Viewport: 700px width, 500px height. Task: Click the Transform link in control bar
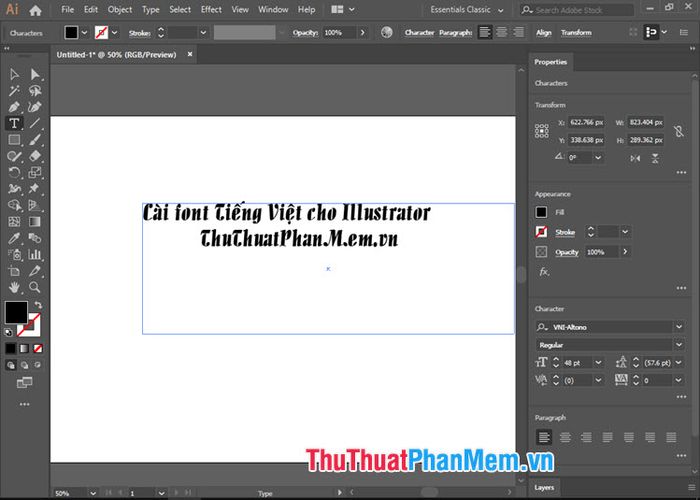(x=576, y=33)
